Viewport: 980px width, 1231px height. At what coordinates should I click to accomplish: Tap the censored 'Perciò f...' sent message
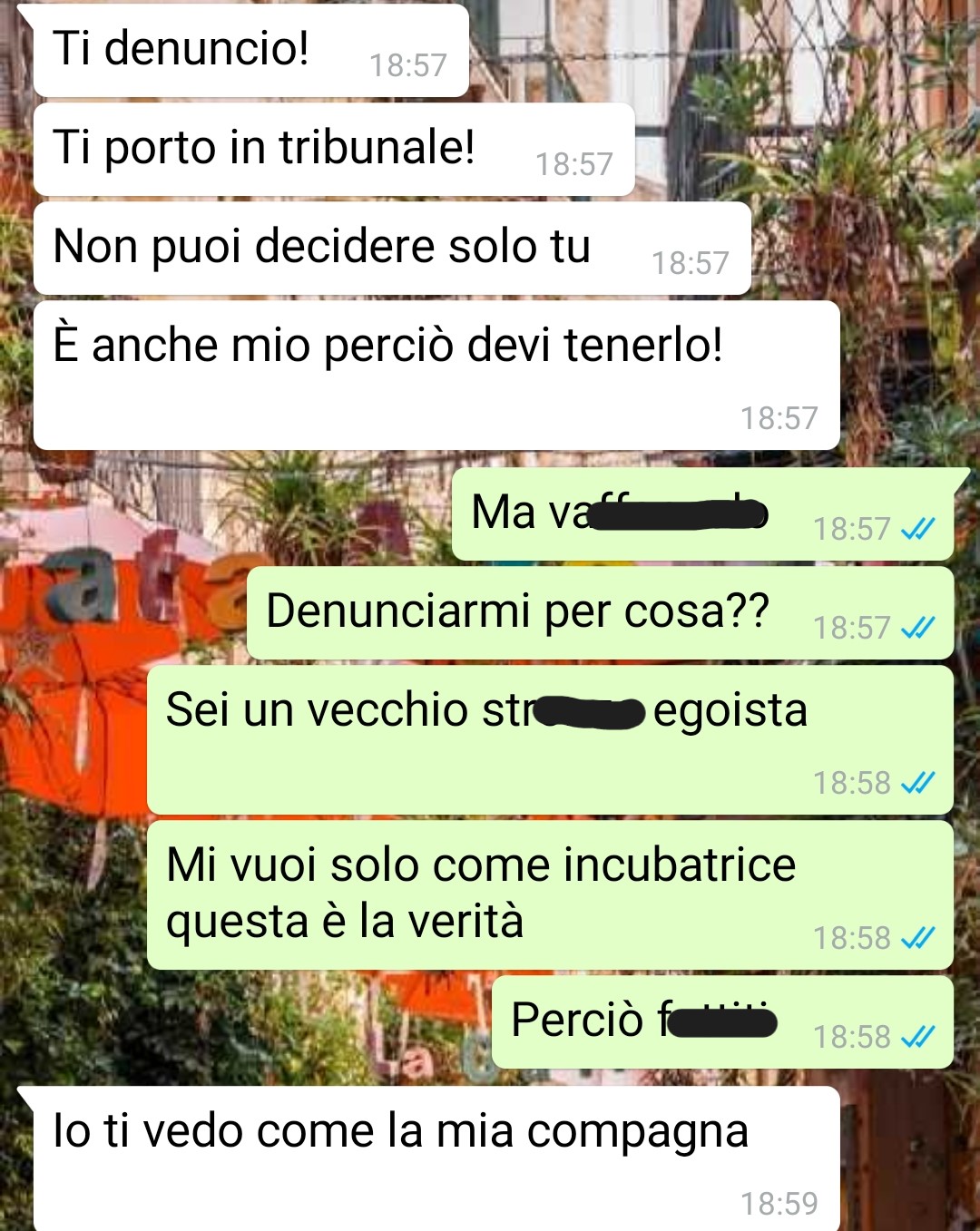(x=722, y=1022)
